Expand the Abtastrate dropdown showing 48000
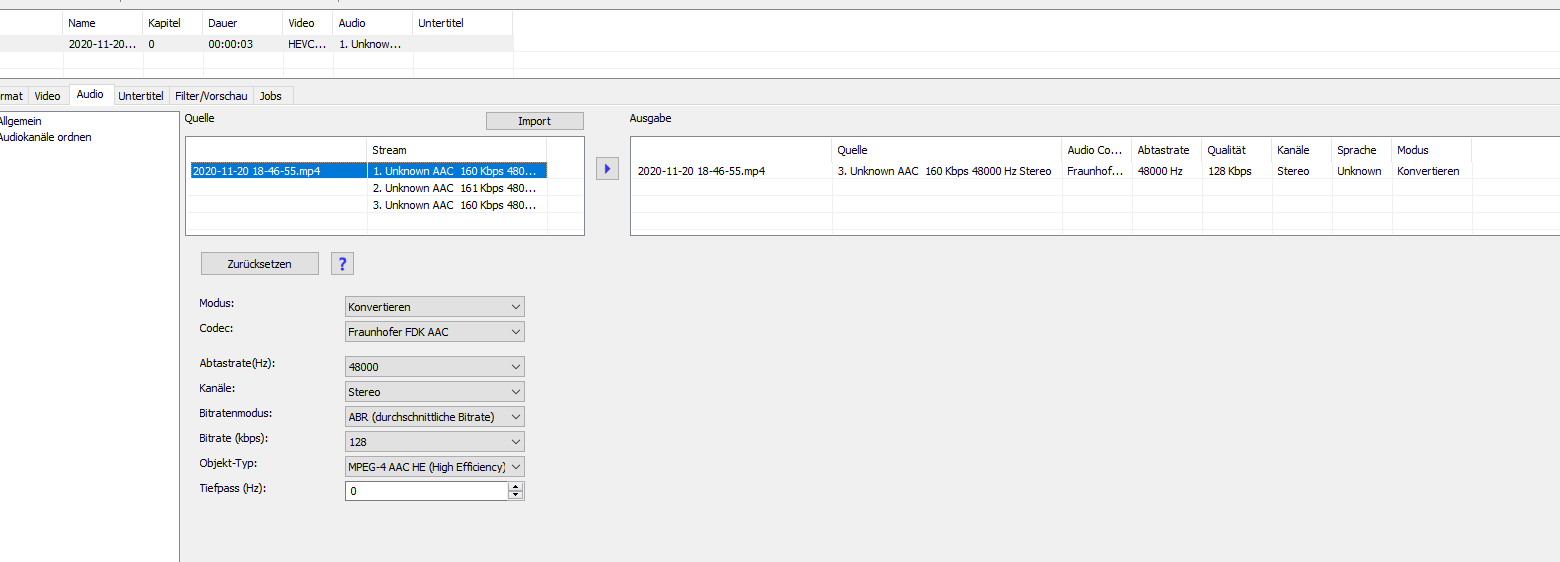 click(435, 367)
